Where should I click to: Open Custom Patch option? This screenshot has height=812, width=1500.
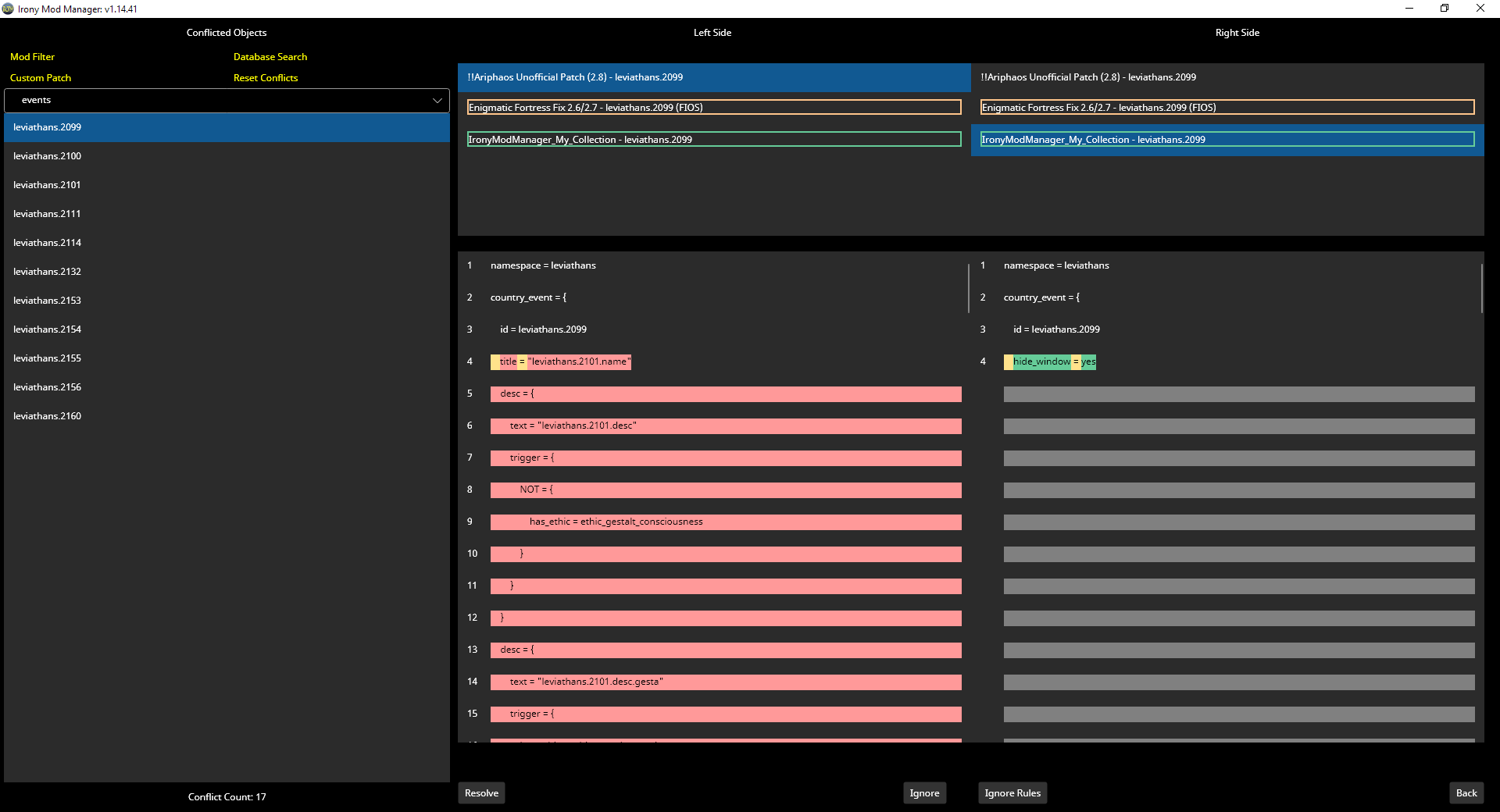(41, 78)
